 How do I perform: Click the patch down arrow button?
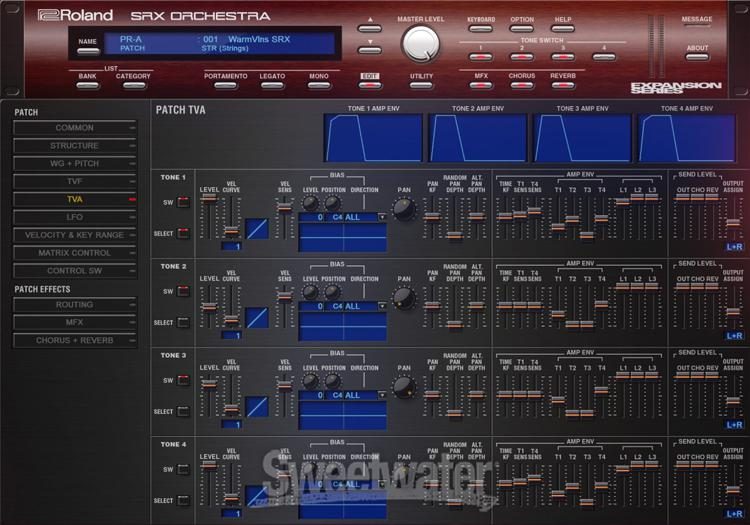click(x=369, y=50)
